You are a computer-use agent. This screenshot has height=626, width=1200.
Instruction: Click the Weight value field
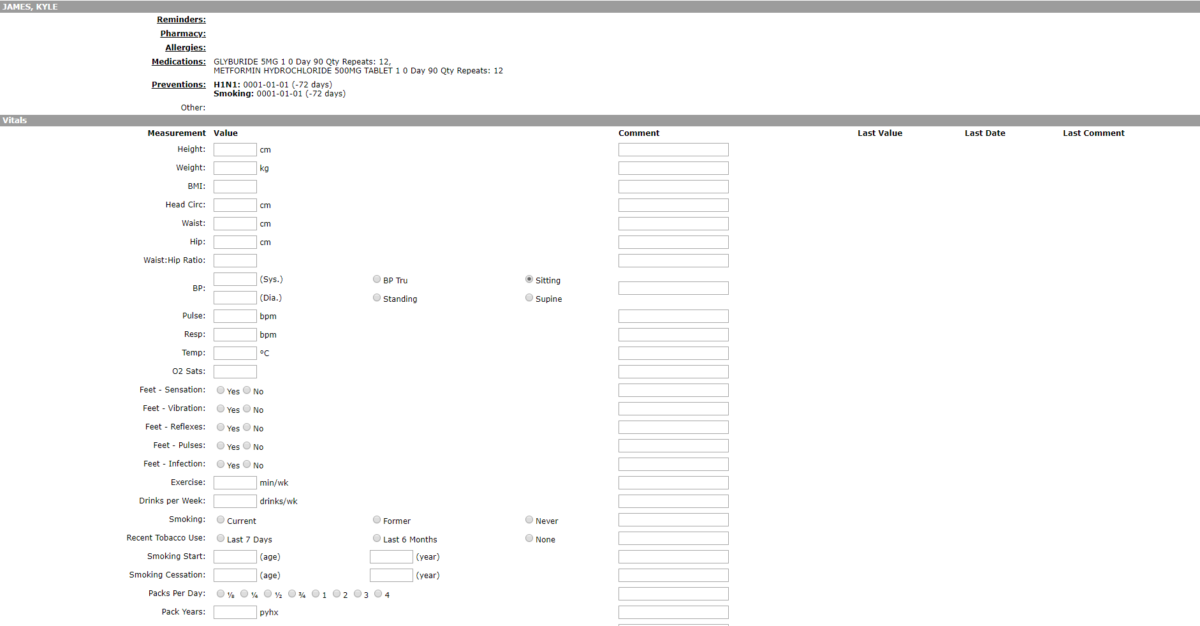pyautogui.click(x=234, y=167)
